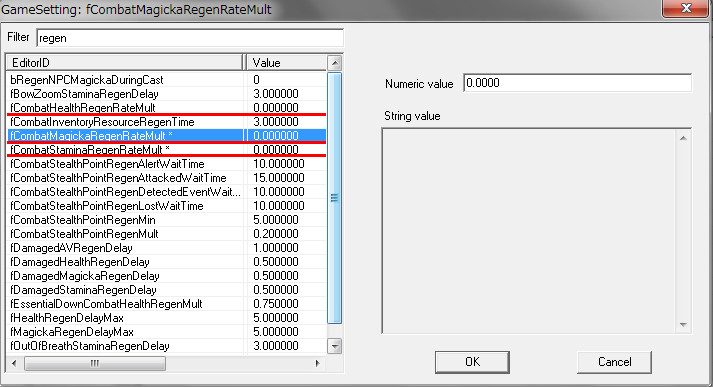This screenshot has height=387, width=713.
Task: Select fCombatStaminaRegenRateMult row
Action: [166, 150]
